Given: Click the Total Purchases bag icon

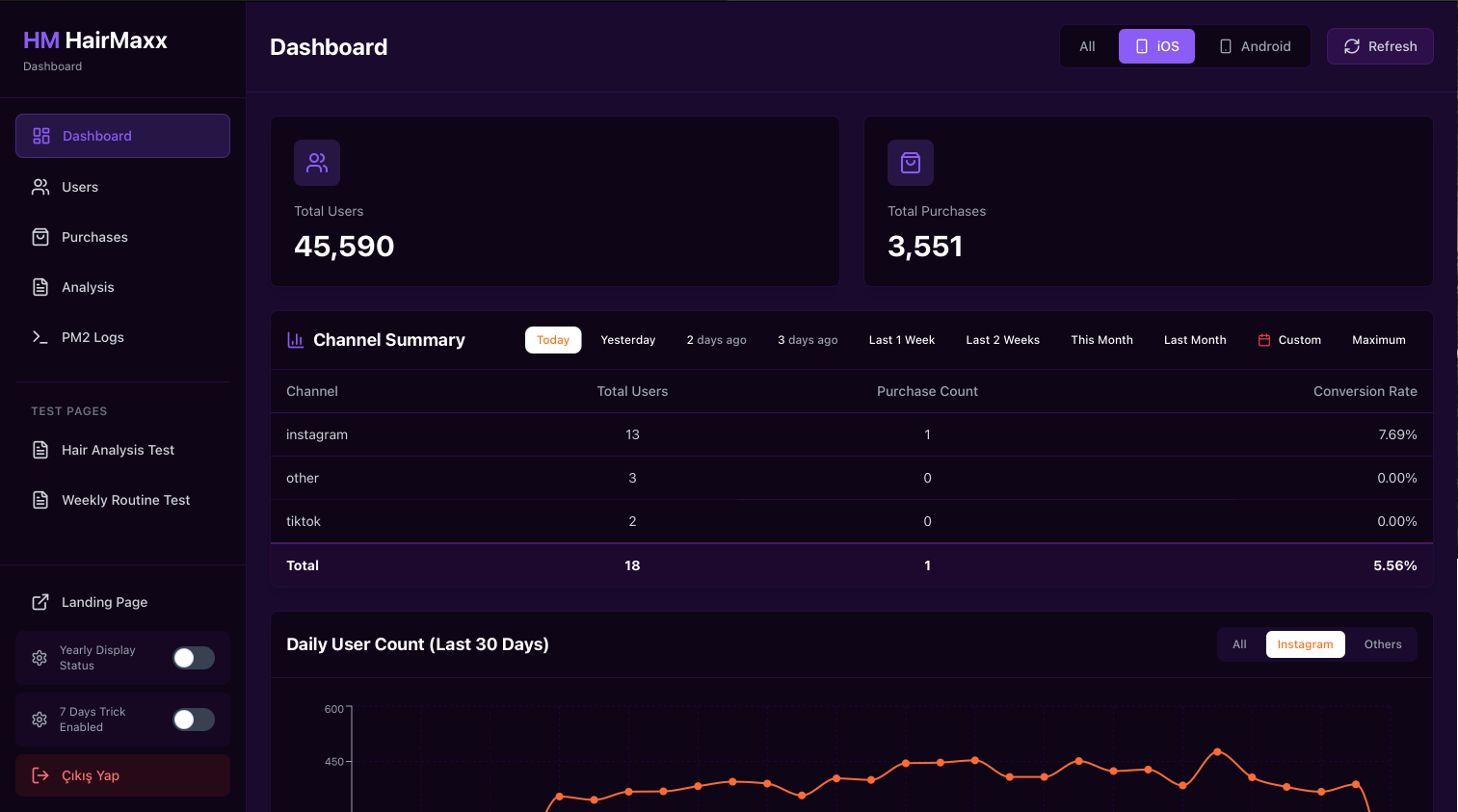Looking at the screenshot, I should (x=910, y=163).
